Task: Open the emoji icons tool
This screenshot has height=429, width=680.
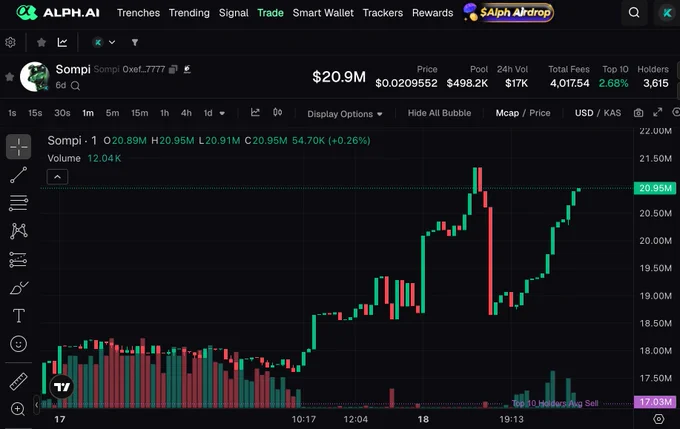Action: click(x=19, y=344)
